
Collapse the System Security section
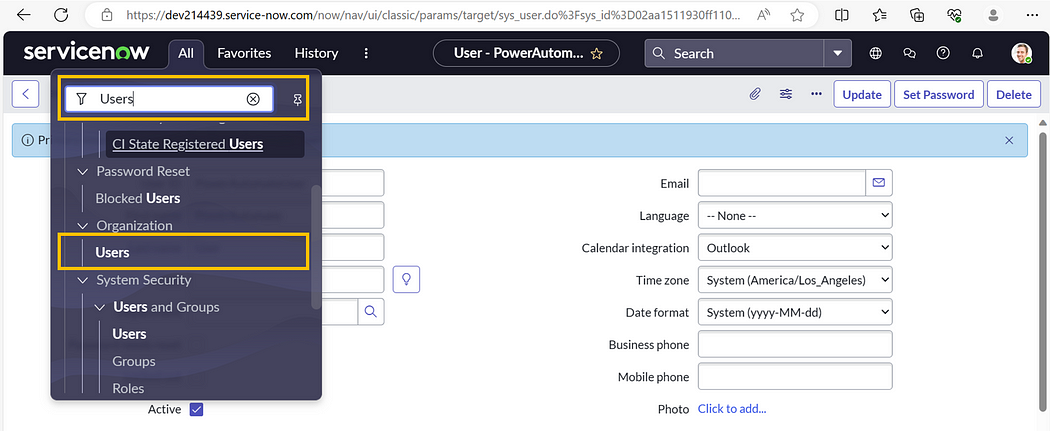coord(82,280)
